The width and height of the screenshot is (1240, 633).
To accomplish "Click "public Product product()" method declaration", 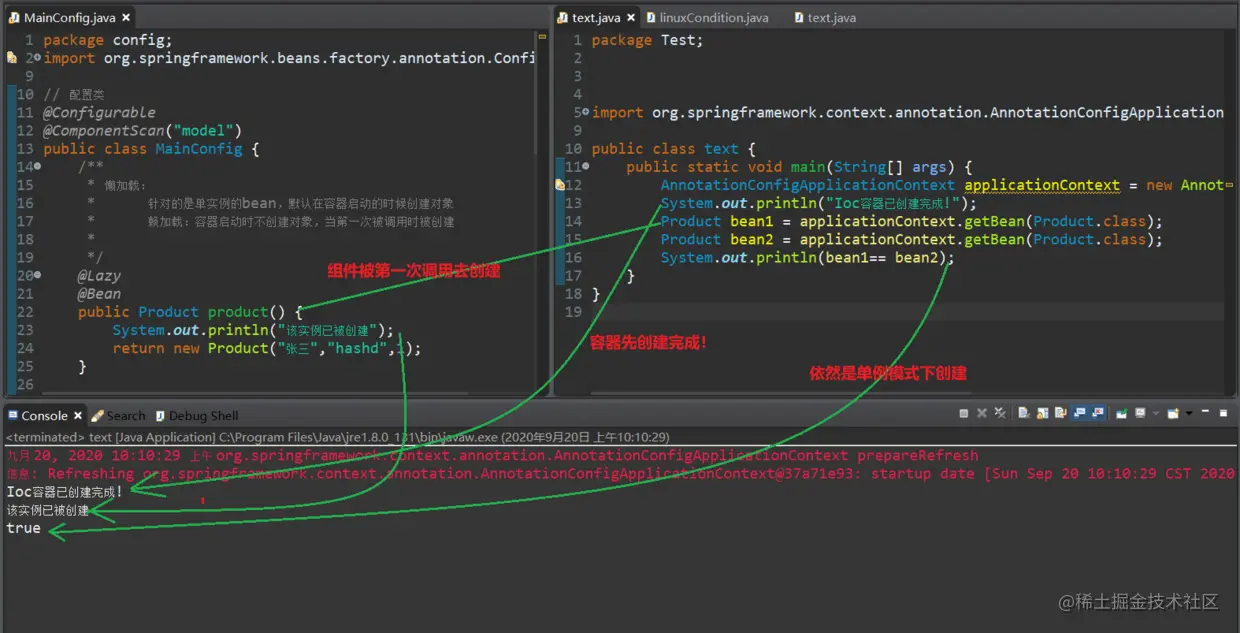I will pyautogui.click(x=190, y=311).
